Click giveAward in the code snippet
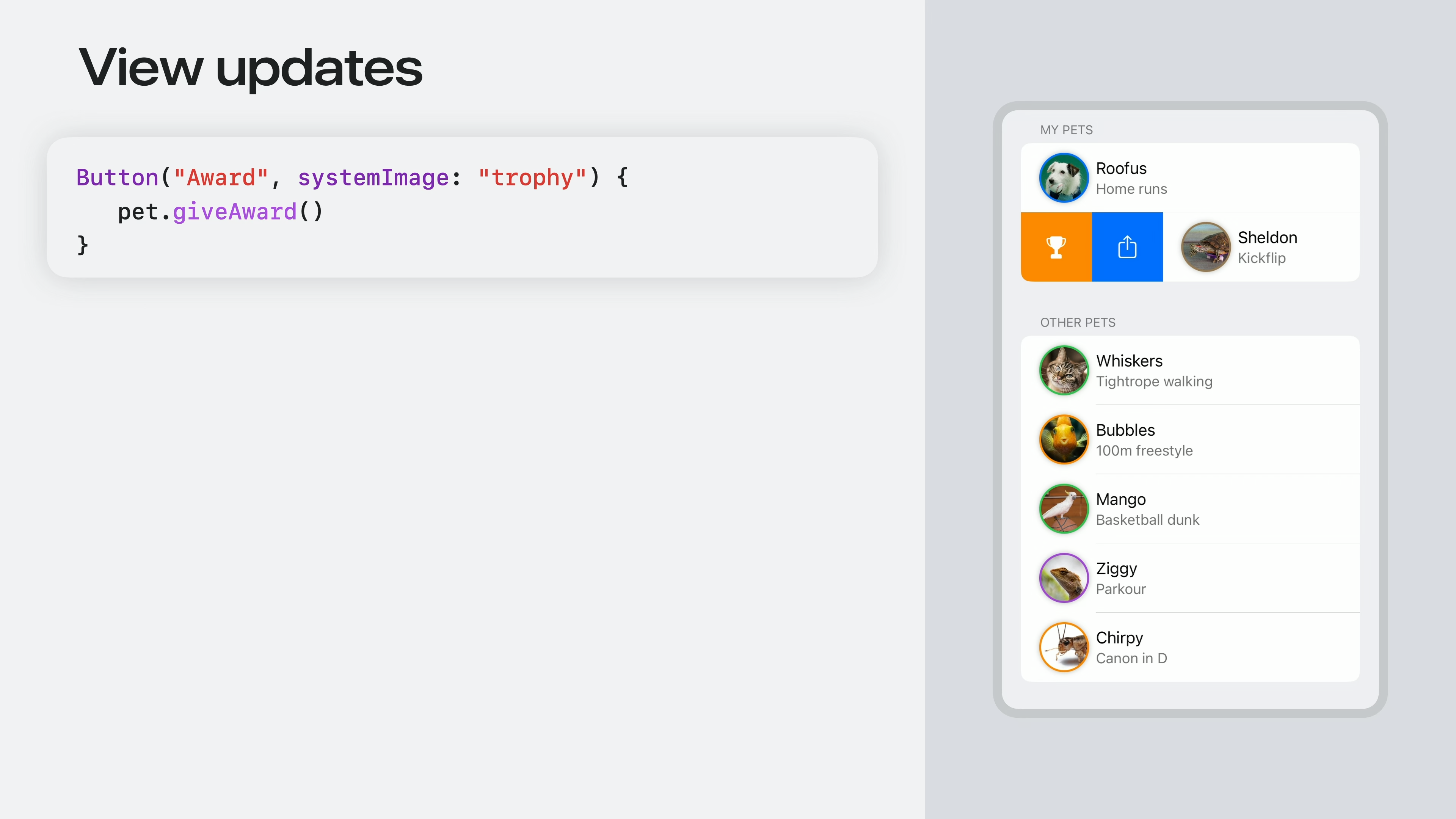The height and width of the screenshot is (819, 1456). tap(234, 212)
